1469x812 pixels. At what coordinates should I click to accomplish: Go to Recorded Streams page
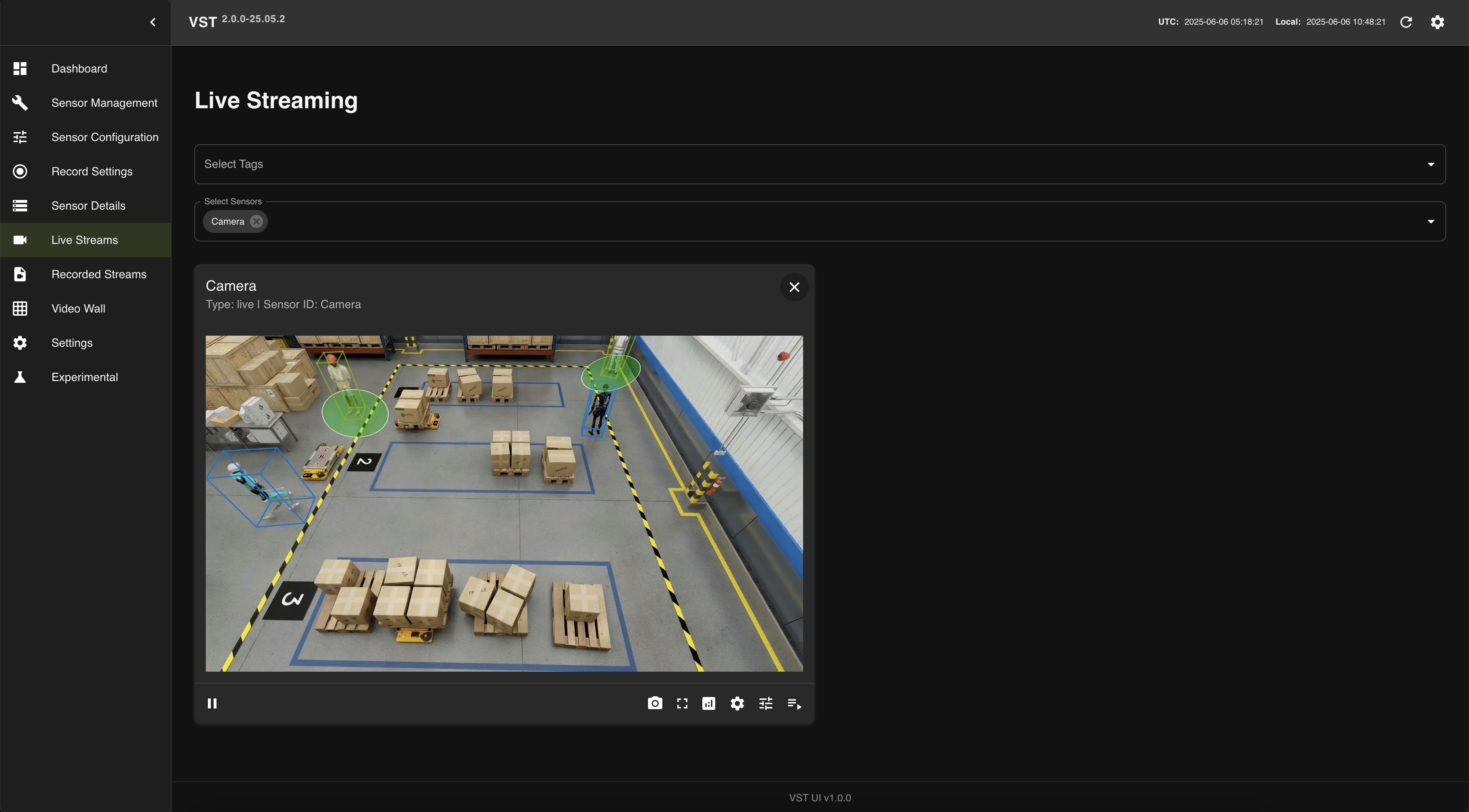(99, 274)
